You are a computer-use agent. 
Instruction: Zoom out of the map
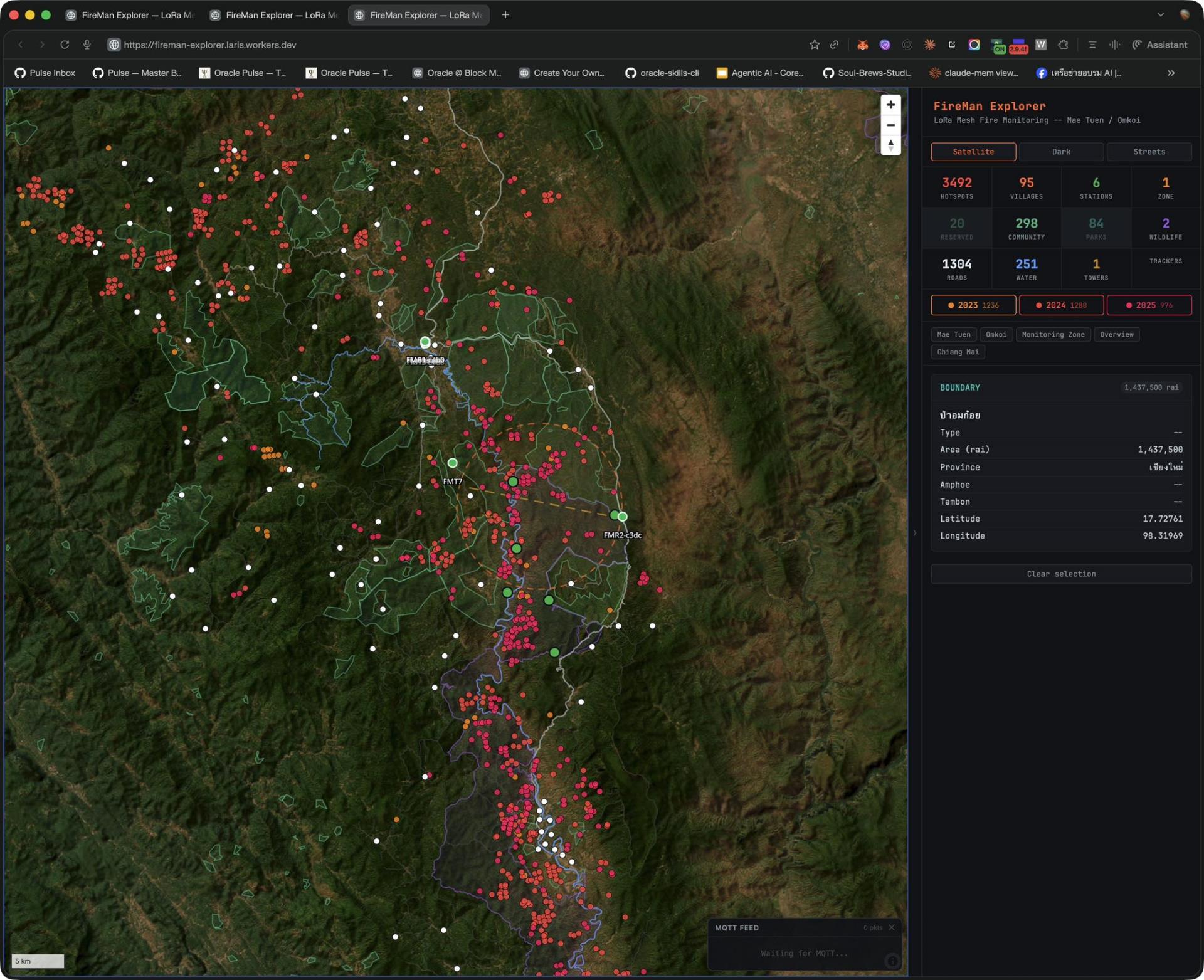(890, 125)
